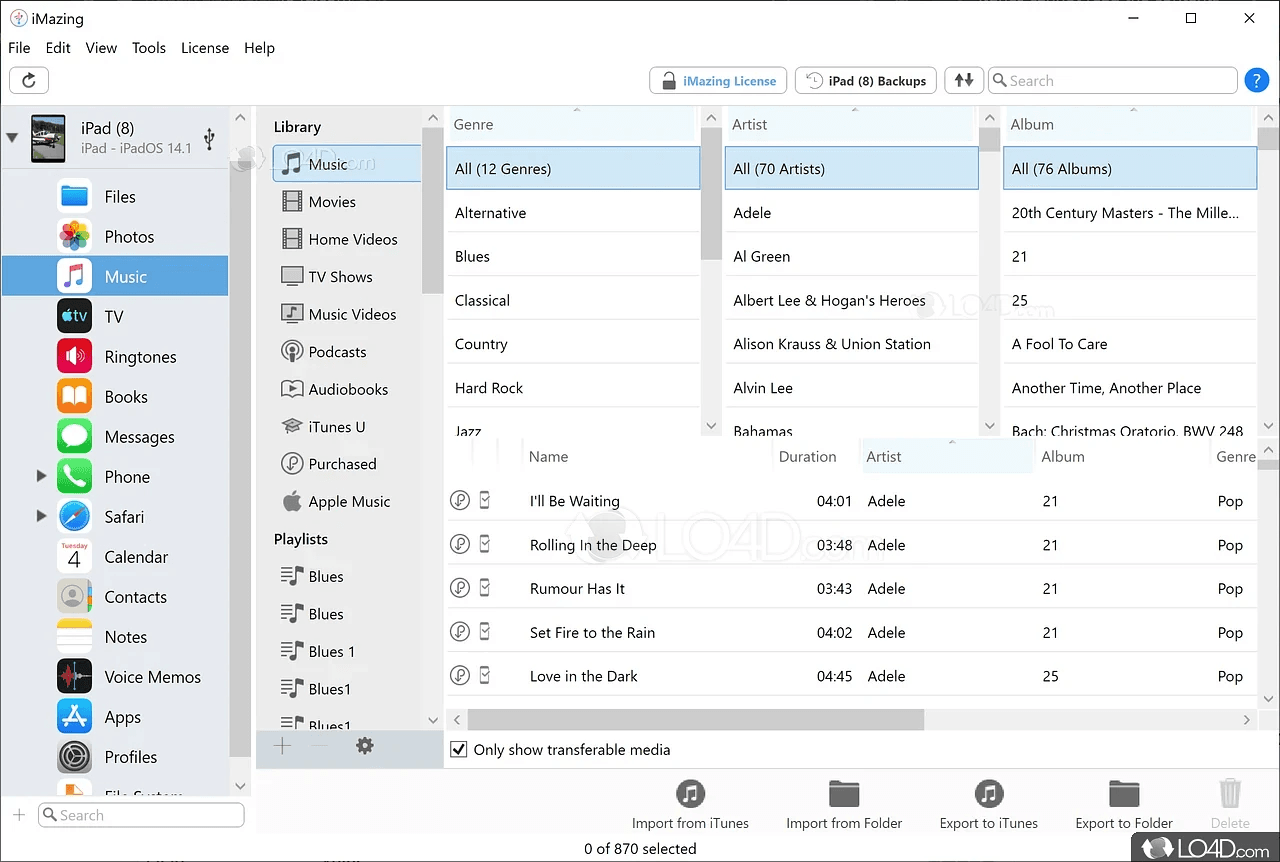Open the Help menu
The image size is (1280, 862).
click(259, 48)
